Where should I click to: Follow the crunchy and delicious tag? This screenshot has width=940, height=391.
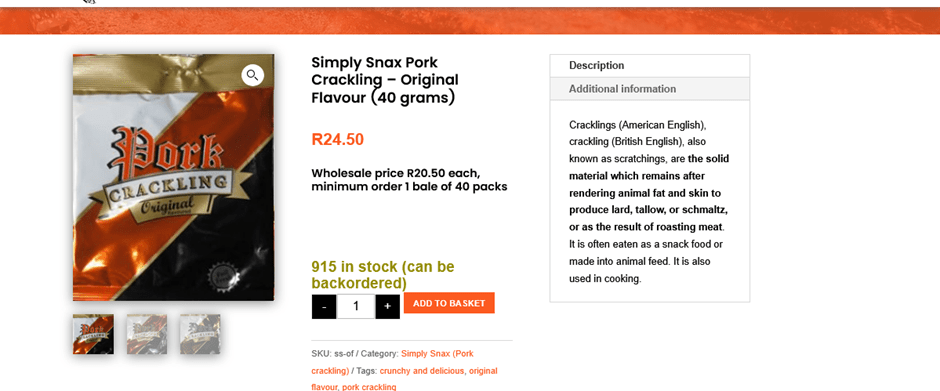(421, 371)
